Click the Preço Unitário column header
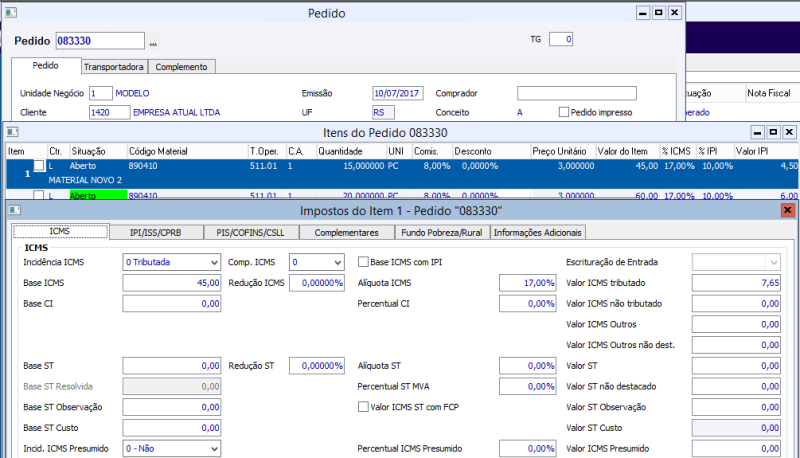The height and width of the screenshot is (458, 800). click(x=563, y=151)
